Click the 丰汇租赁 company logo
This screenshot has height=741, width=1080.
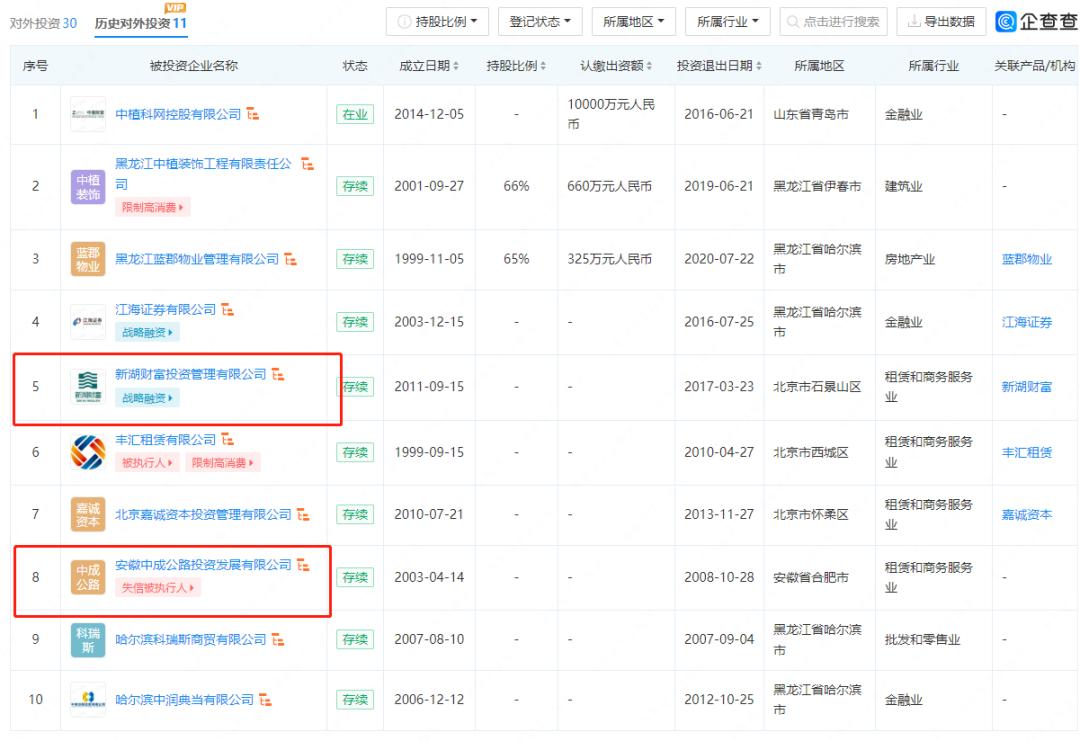[88, 449]
